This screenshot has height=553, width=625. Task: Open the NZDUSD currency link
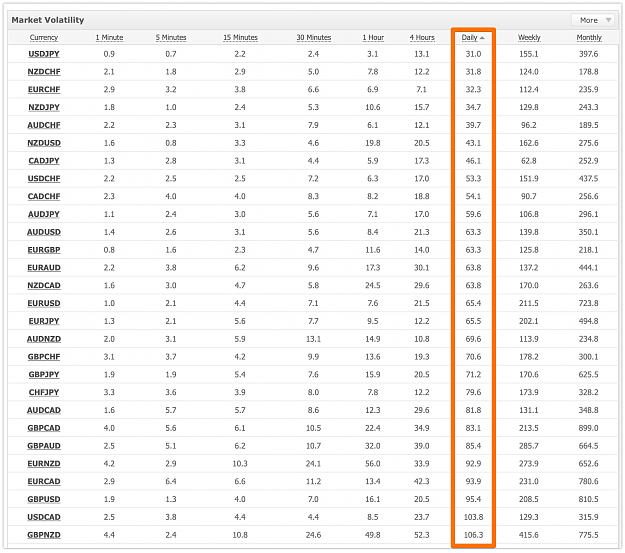tap(44, 143)
